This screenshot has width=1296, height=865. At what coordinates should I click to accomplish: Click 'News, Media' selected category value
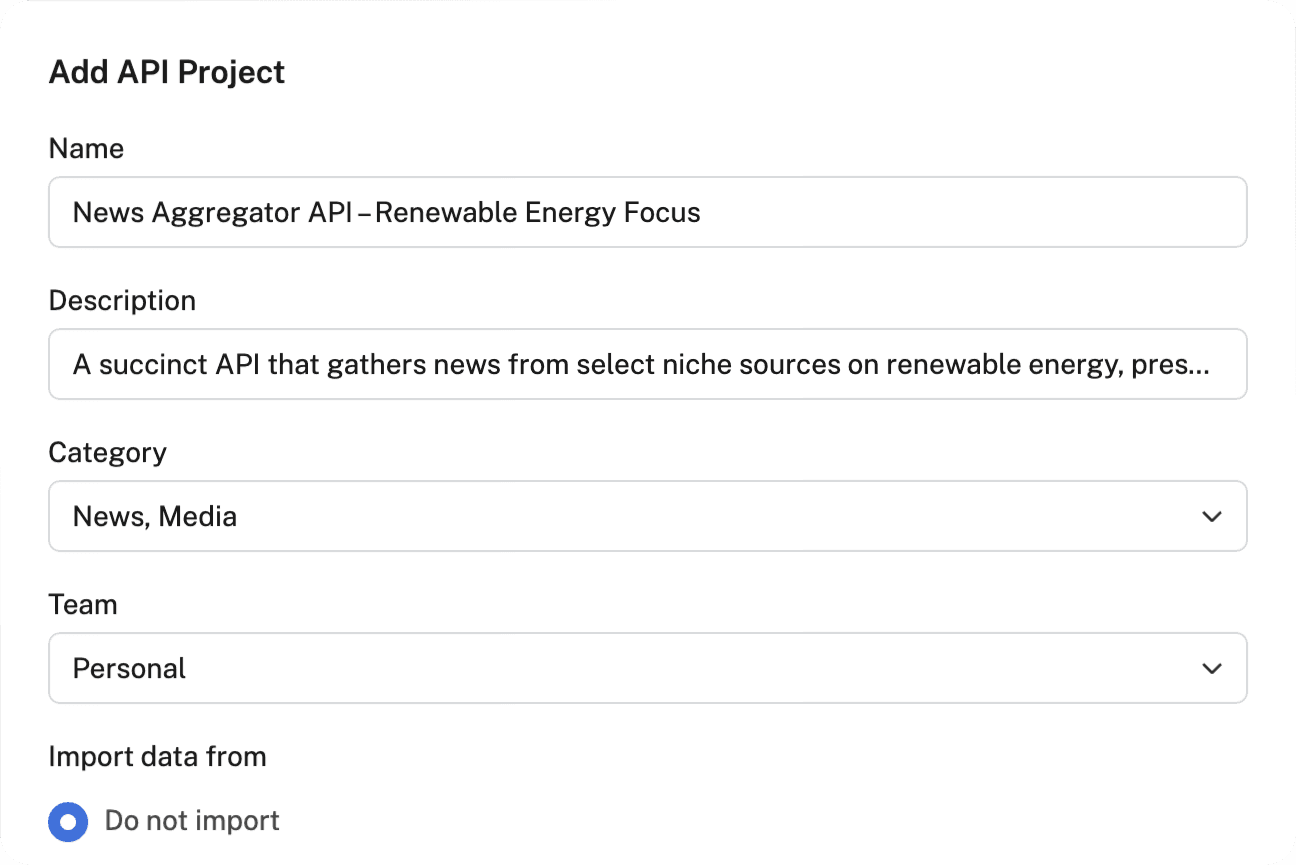[x=155, y=517]
